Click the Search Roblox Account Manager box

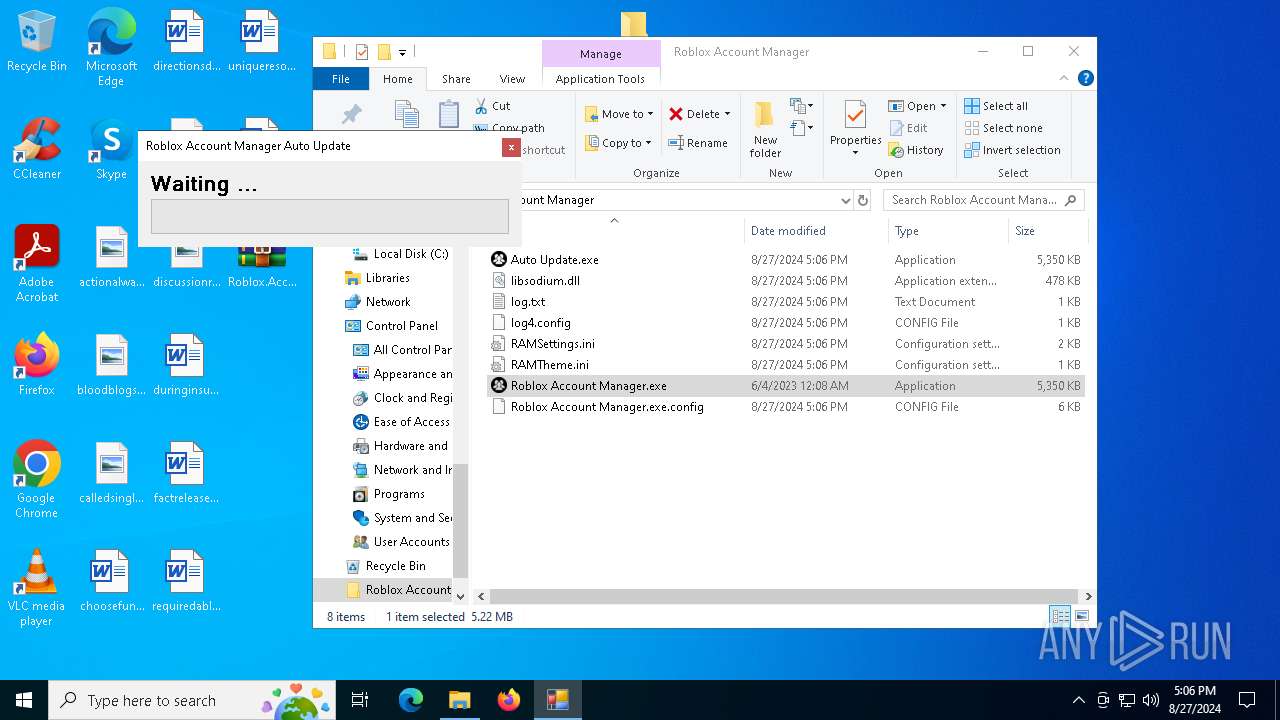(984, 200)
